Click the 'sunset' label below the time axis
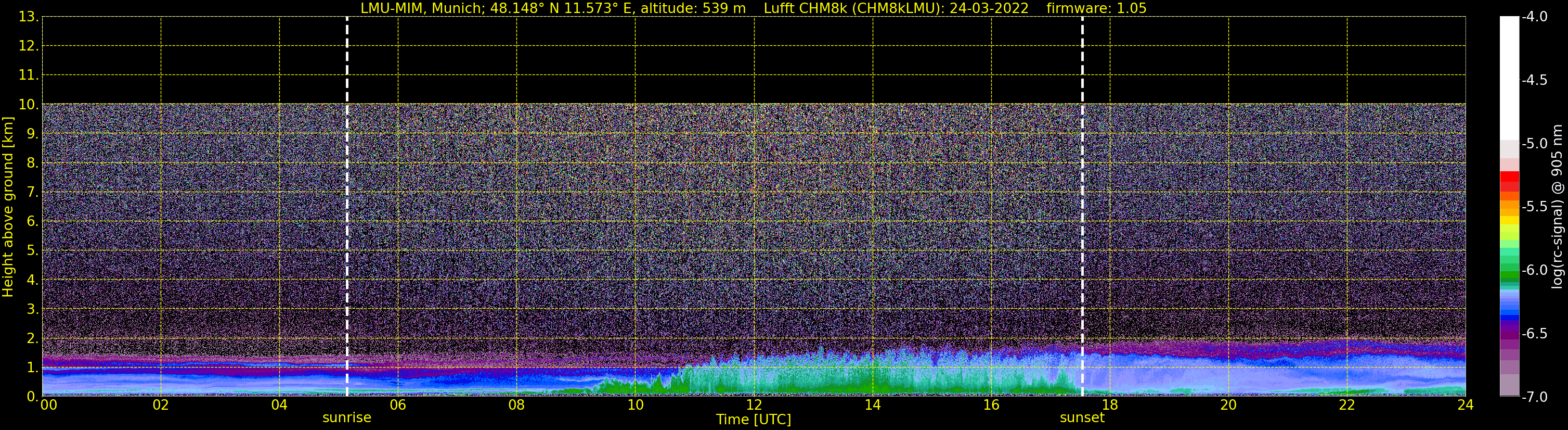This screenshot has width=1568, height=430. pyautogui.click(x=1082, y=418)
